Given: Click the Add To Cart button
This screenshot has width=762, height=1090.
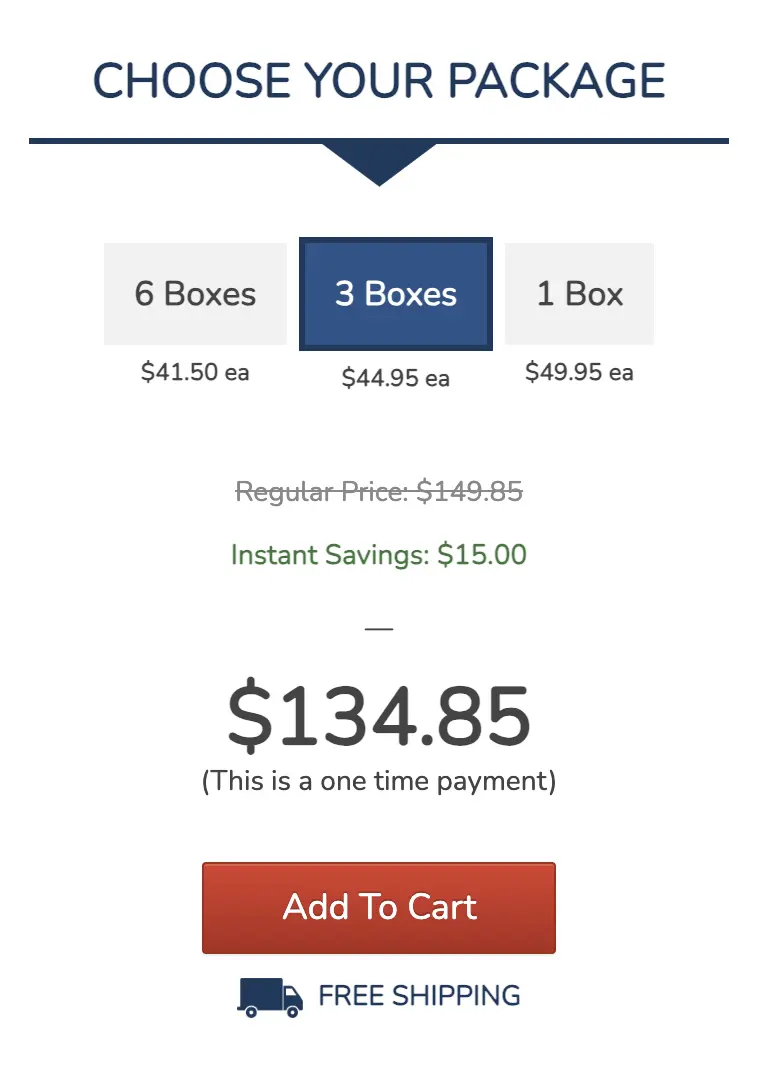Looking at the screenshot, I should coord(379,907).
